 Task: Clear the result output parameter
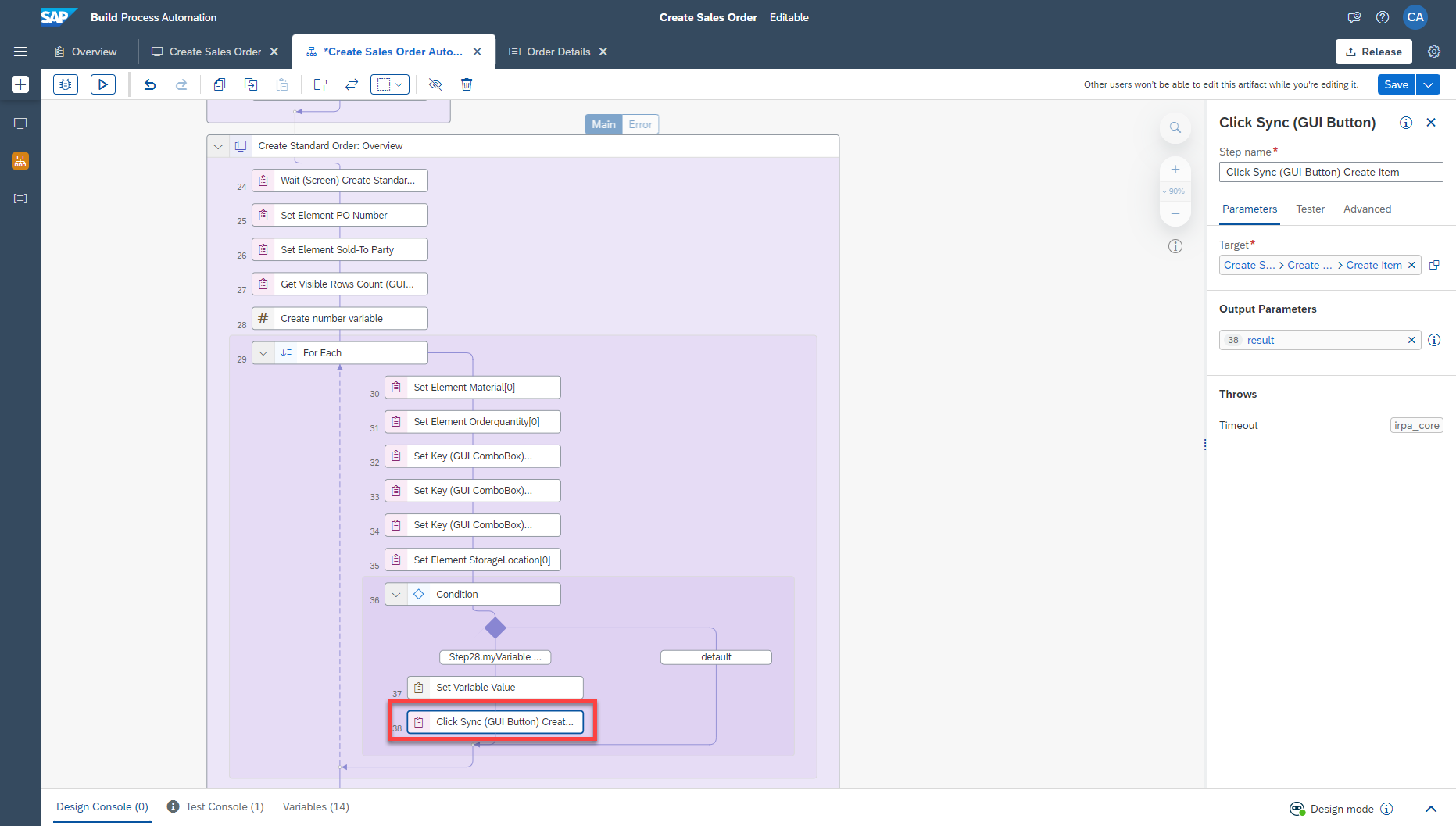pyautogui.click(x=1411, y=340)
